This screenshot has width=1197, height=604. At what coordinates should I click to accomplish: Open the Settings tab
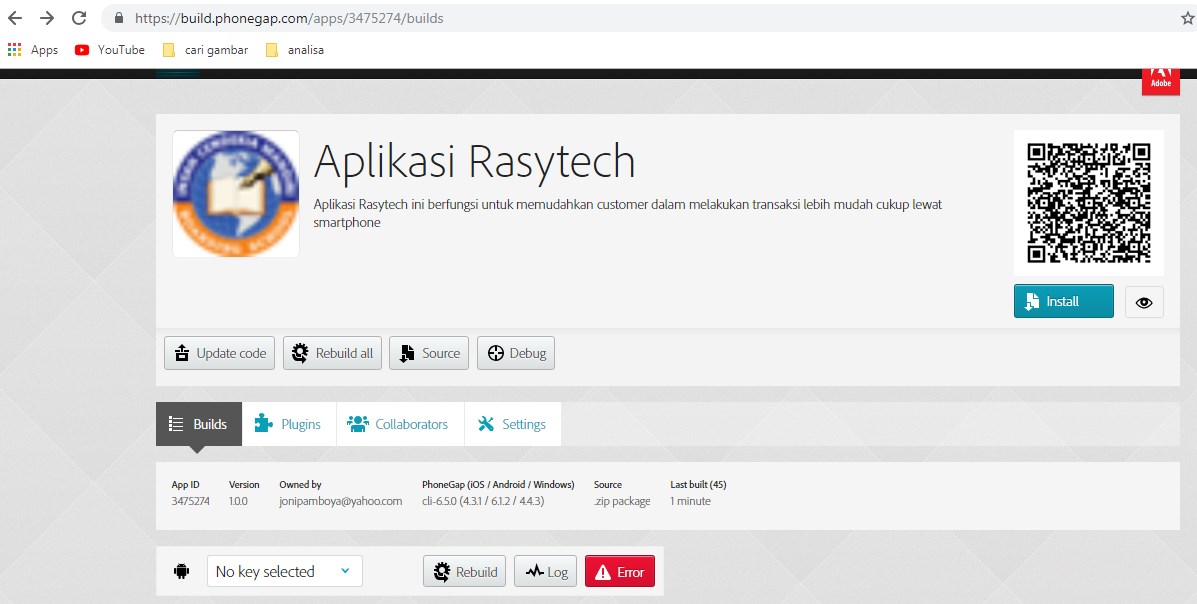pyautogui.click(x=512, y=424)
